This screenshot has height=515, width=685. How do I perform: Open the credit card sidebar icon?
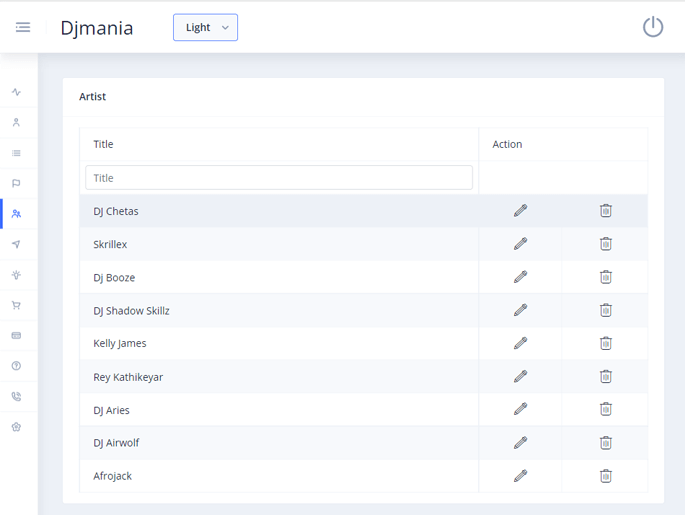16,336
